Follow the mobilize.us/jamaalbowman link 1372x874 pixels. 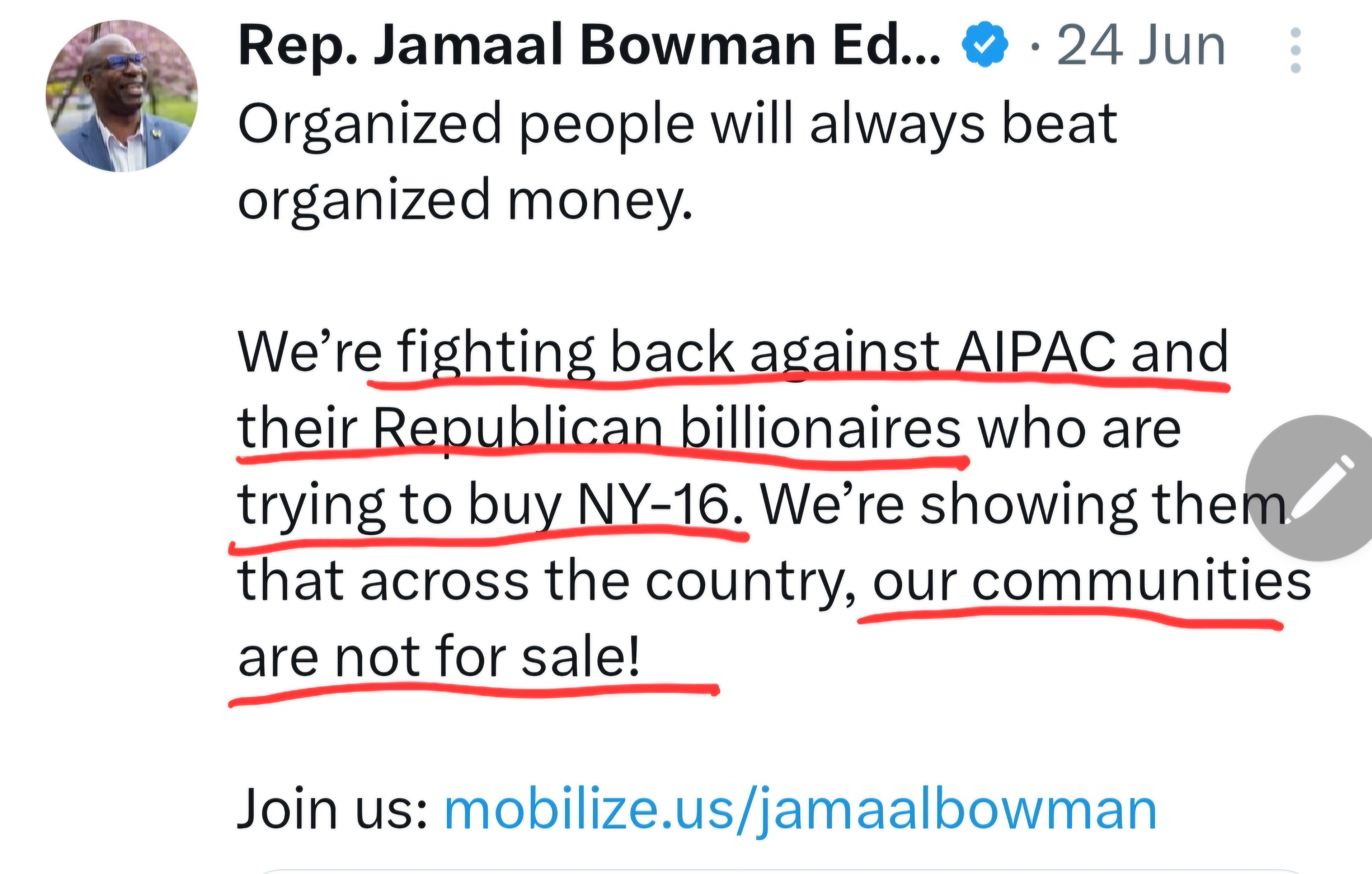pyautogui.click(x=801, y=810)
